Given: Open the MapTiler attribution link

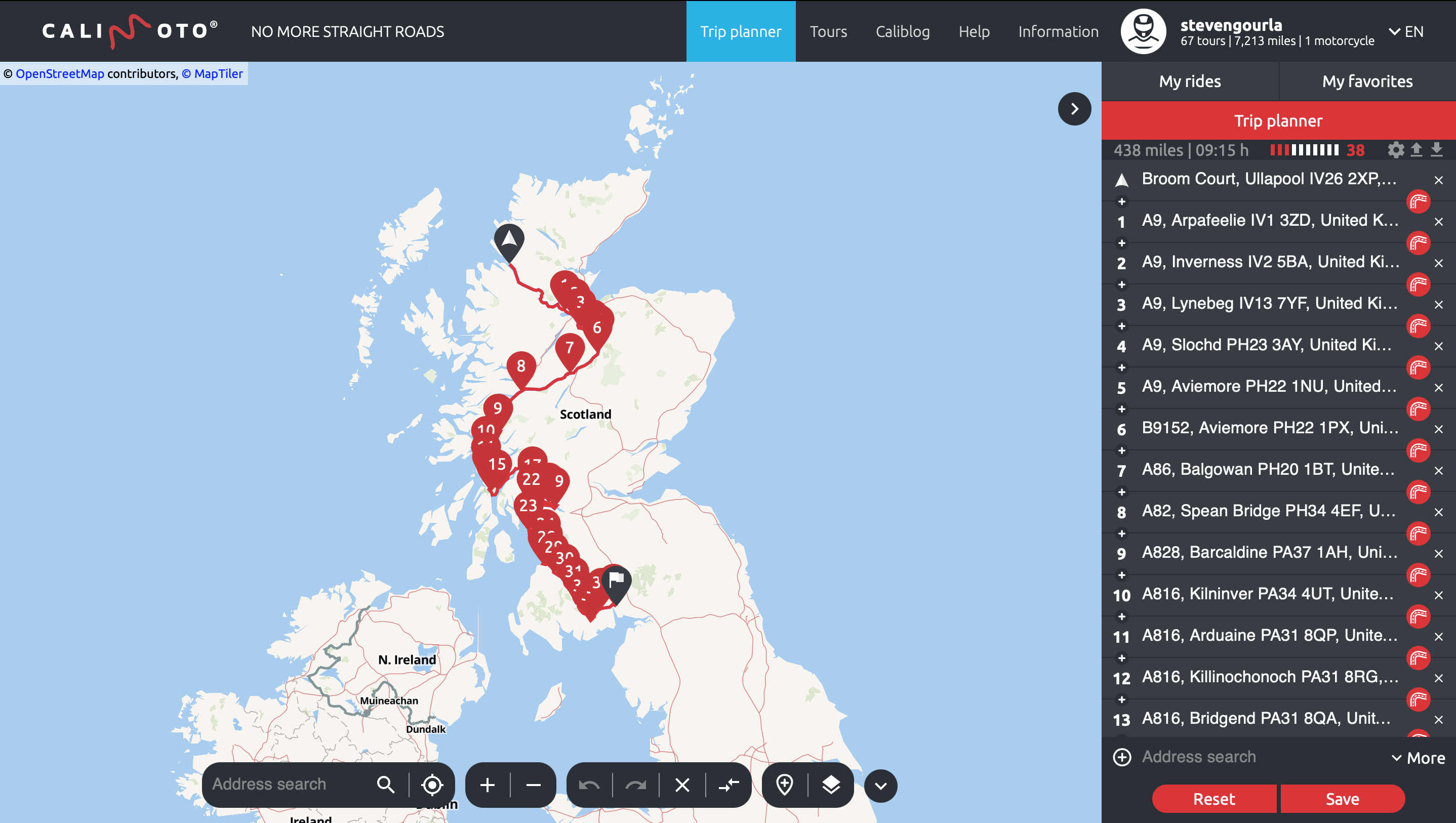Looking at the screenshot, I should [213, 73].
